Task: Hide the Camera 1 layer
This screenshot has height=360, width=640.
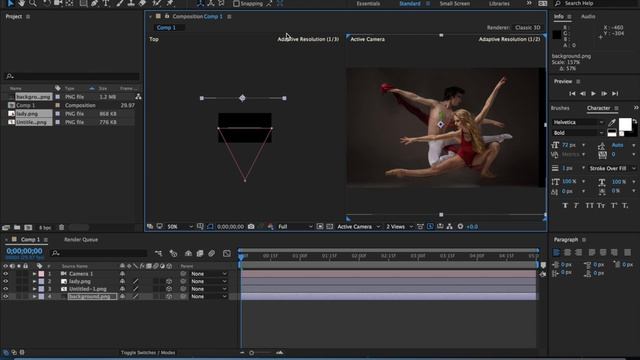Action: tap(6, 274)
